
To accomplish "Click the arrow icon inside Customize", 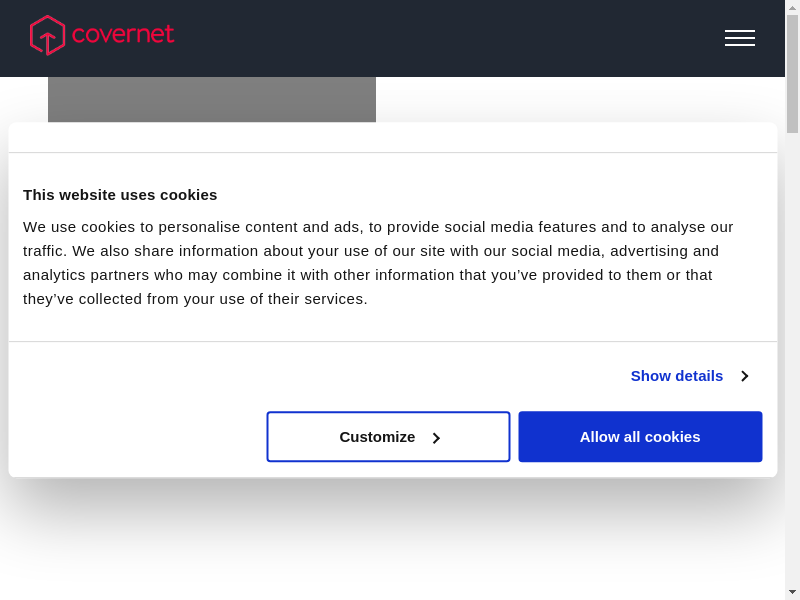I will [436, 438].
